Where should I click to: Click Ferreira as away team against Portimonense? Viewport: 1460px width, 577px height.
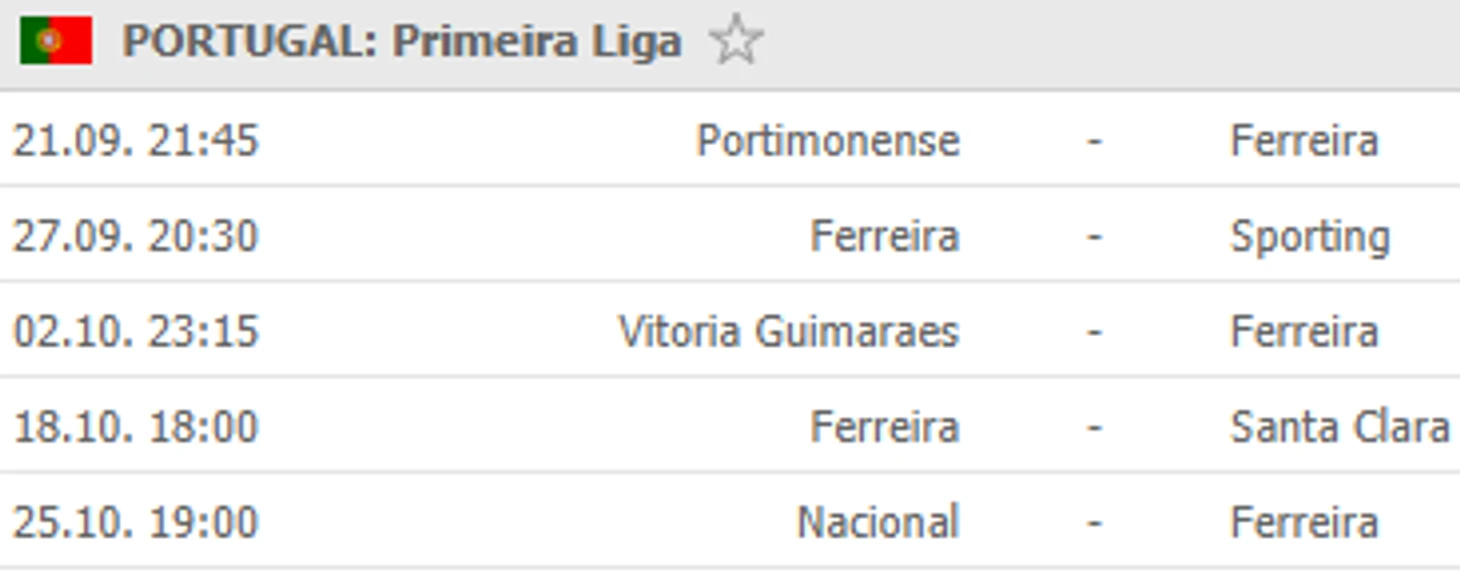coord(1304,140)
